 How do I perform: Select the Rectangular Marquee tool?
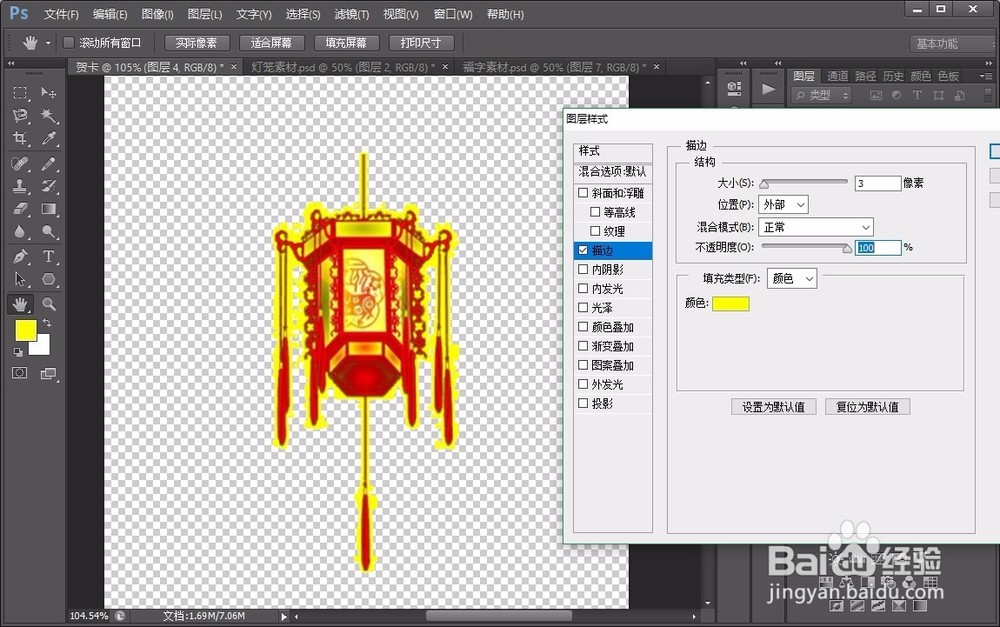tap(20, 93)
